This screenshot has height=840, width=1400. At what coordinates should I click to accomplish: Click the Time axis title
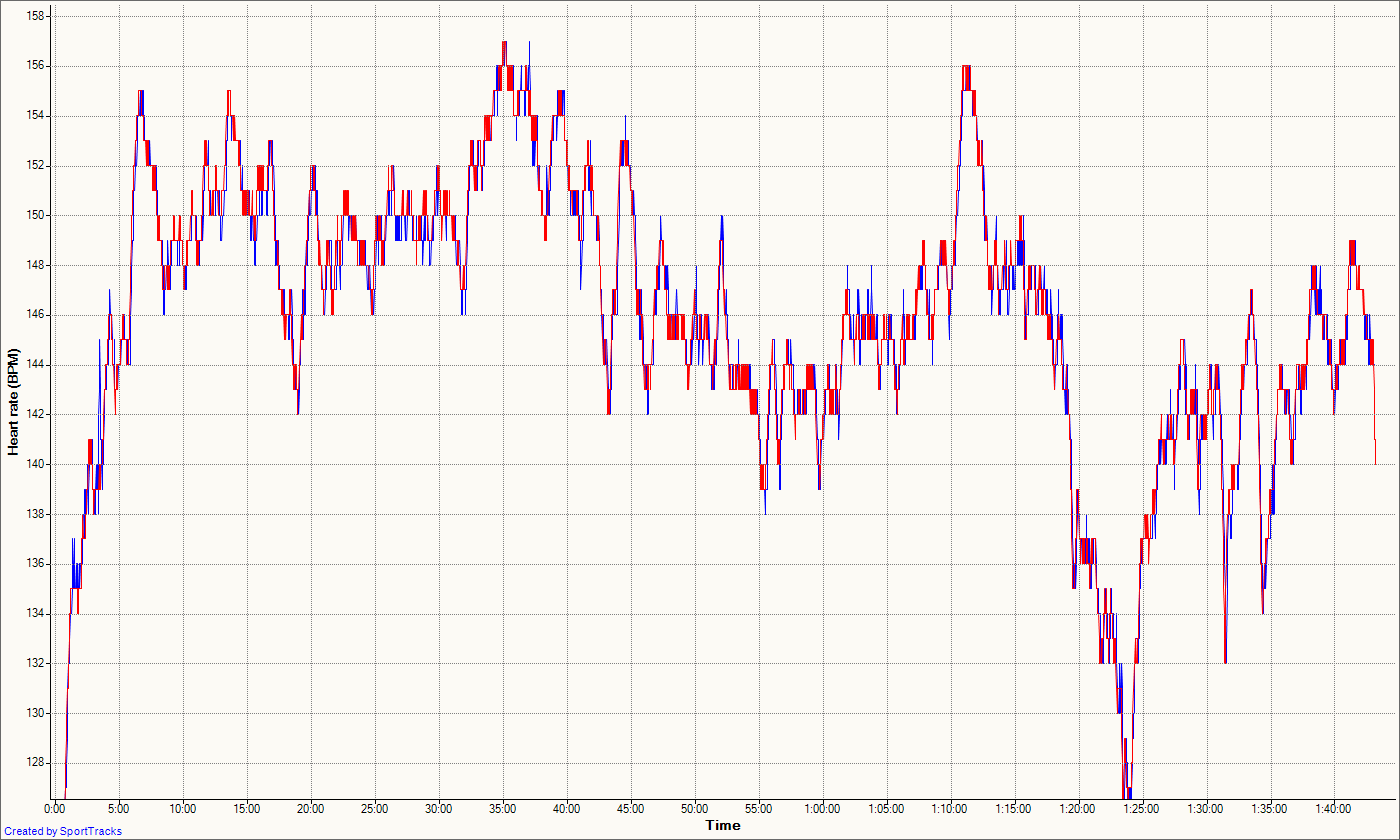(722, 825)
